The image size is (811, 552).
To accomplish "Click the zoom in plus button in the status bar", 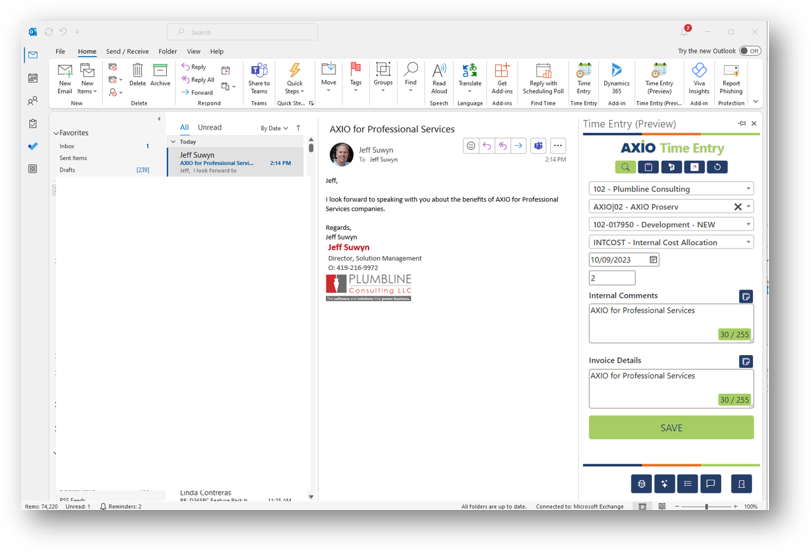I will (x=735, y=506).
